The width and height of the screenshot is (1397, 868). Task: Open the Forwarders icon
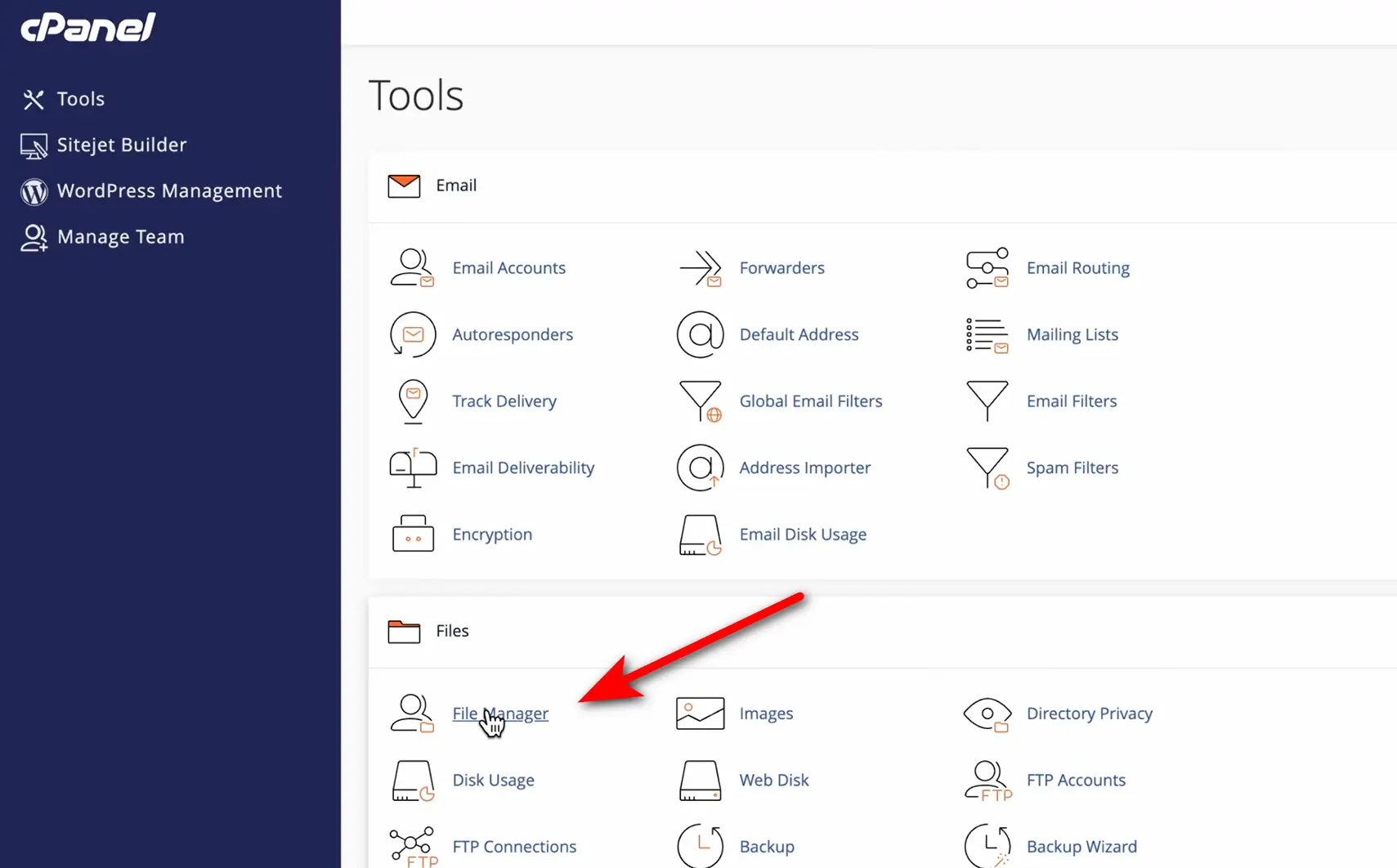point(700,268)
